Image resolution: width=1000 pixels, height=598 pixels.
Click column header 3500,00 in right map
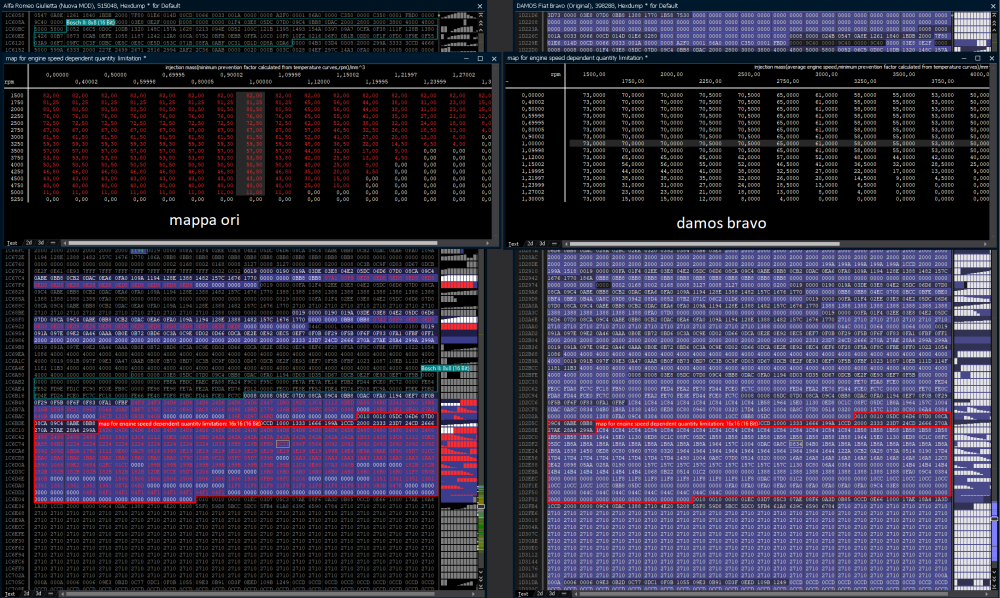904,74
